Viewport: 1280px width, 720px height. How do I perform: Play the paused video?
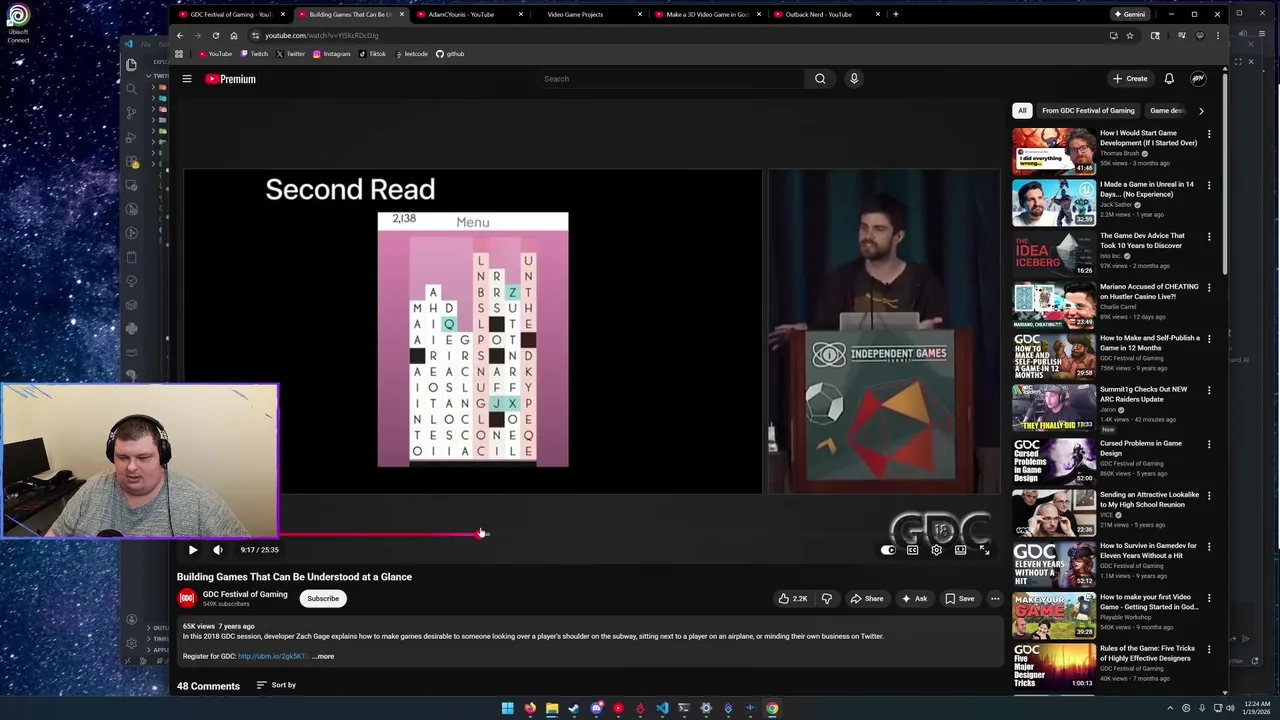pos(193,549)
